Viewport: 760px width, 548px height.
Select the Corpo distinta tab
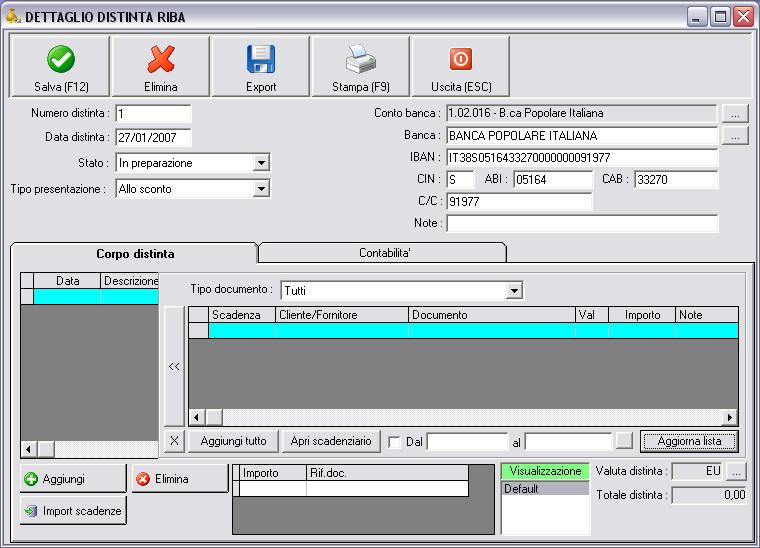tap(135, 253)
